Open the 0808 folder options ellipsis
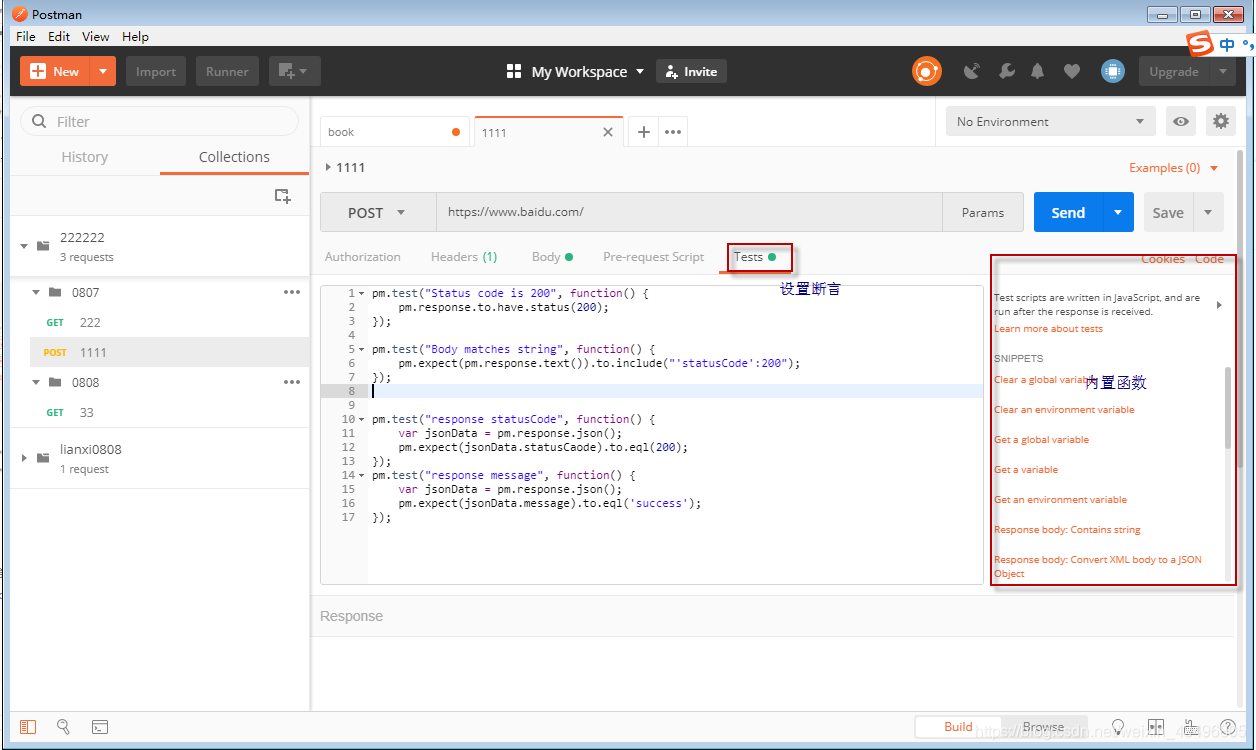Viewport: 1256px width, 750px height. pos(292,382)
